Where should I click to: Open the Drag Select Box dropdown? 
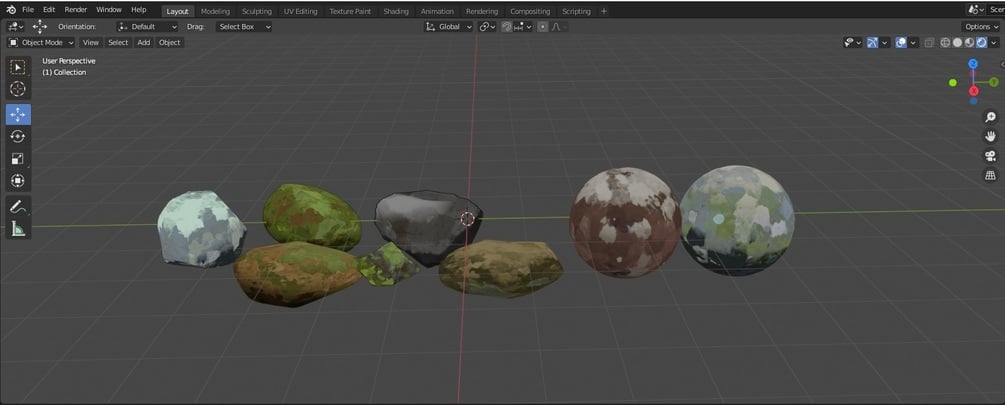[244, 27]
